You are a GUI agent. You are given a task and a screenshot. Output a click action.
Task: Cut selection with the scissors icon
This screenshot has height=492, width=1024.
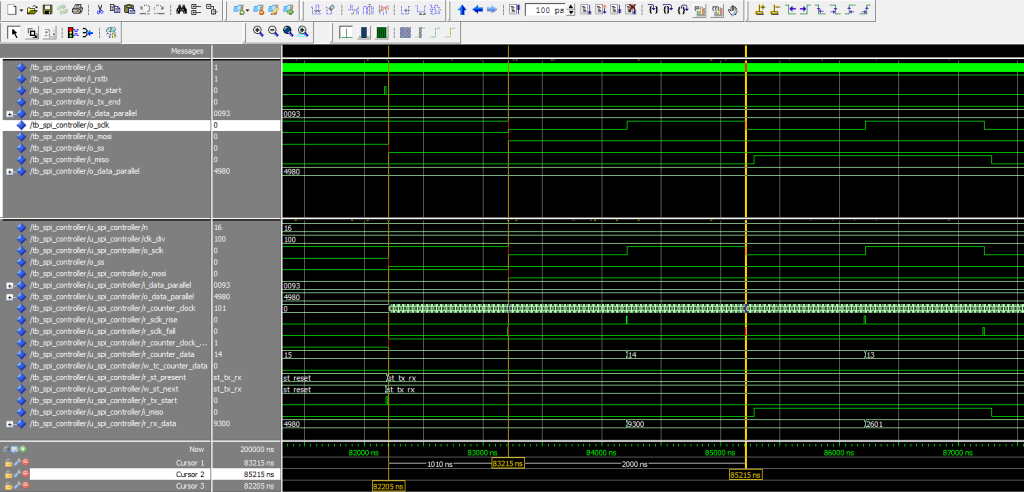point(100,10)
